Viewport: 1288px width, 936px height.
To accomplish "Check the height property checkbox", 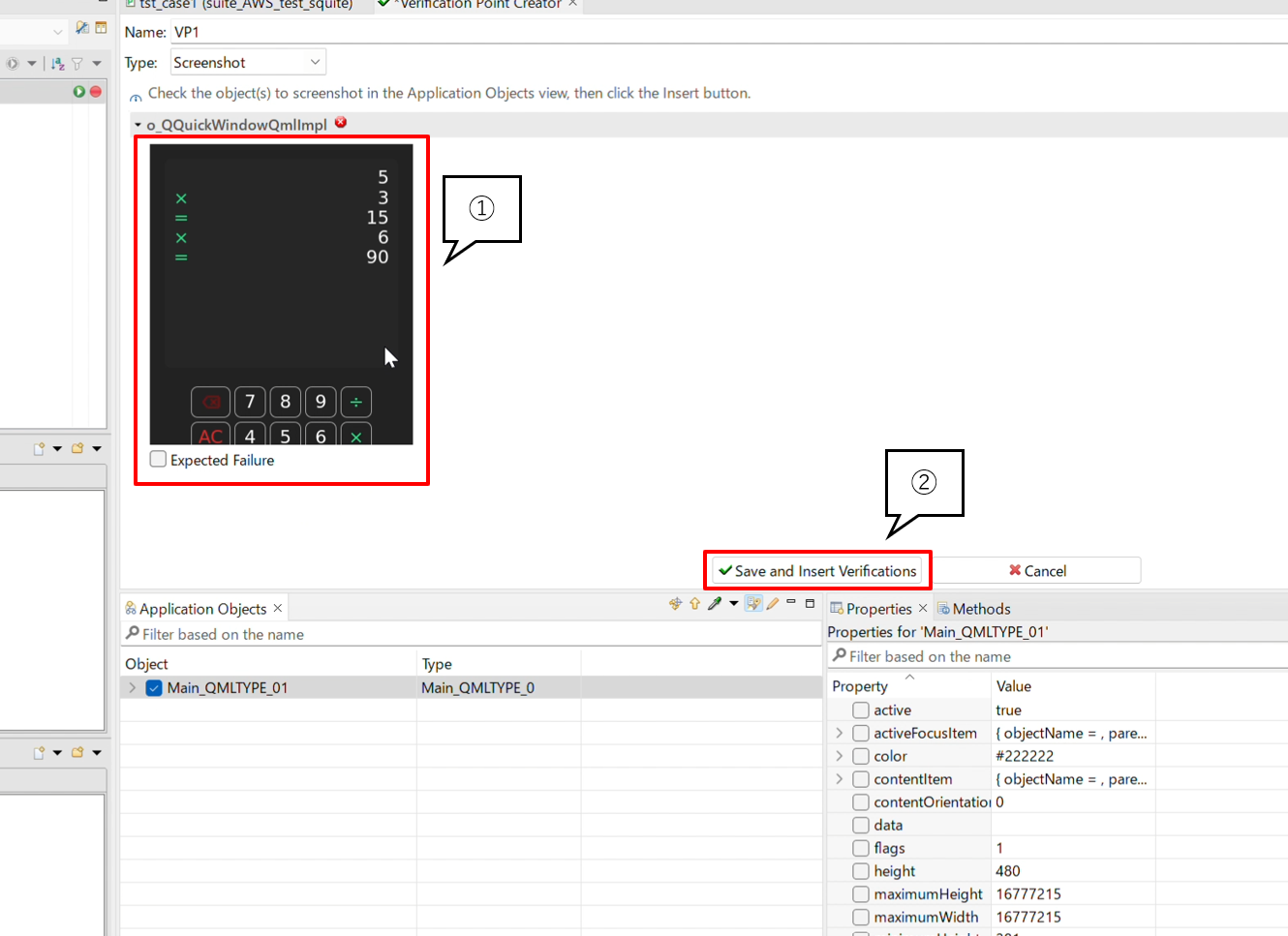I will pyautogui.click(x=860, y=871).
